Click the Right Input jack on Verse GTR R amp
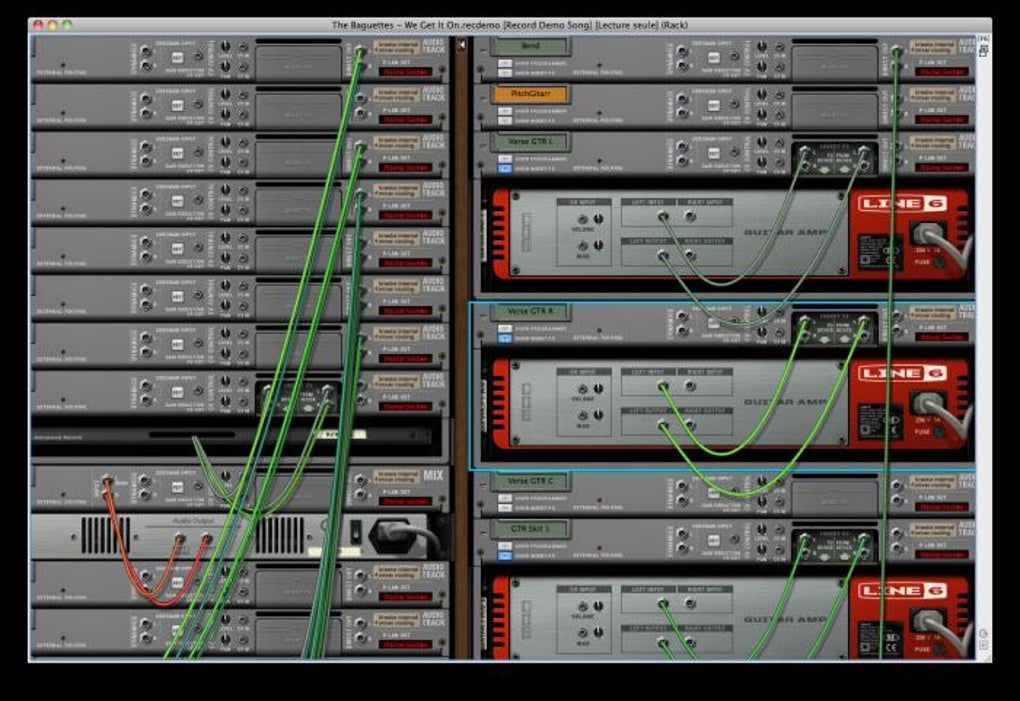Screen dimensions: 1020x701 690,387
